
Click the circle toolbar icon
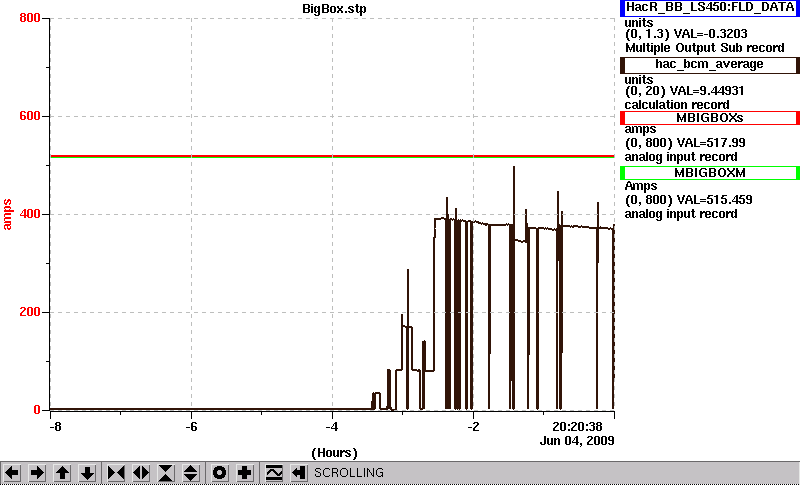[x=220, y=473]
